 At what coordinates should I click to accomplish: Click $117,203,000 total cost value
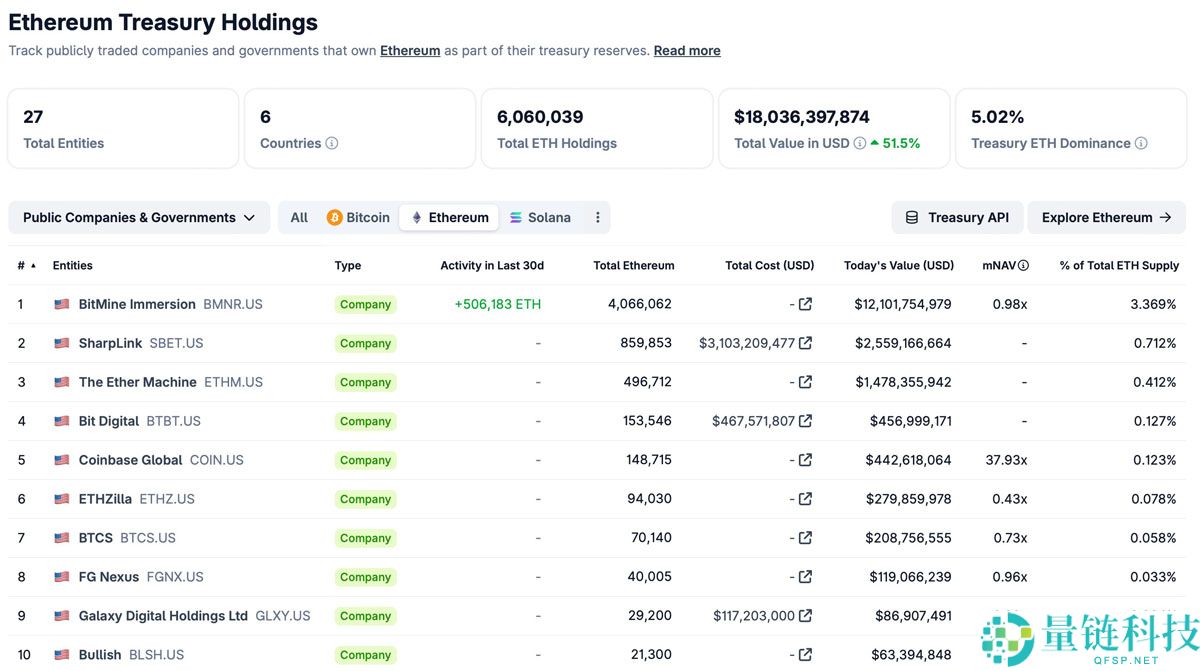tap(754, 616)
